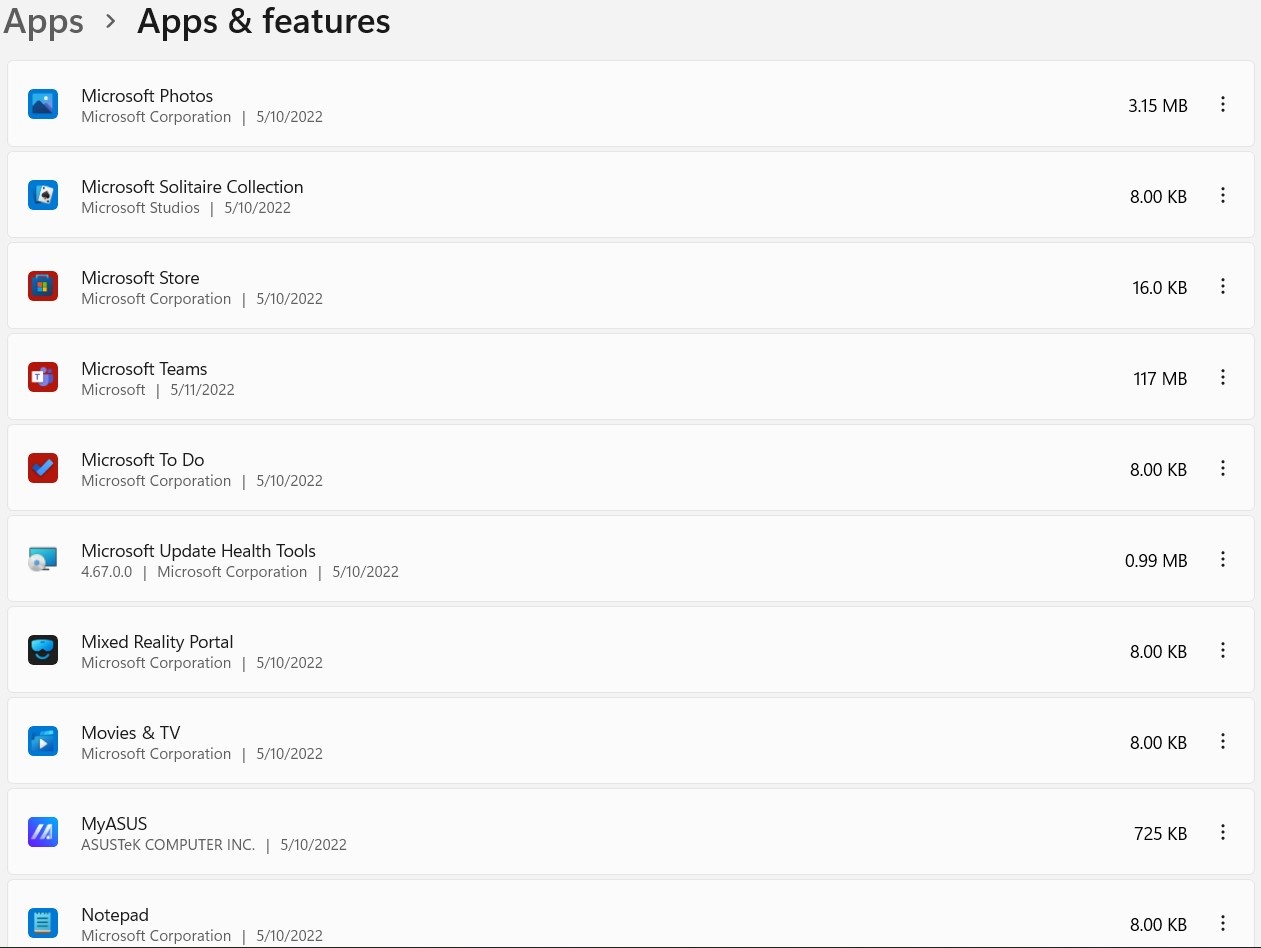Click the Microsoft To Do icon
Image resolution: width=1261 pixels, height=948 pixels.
[43, 468]
